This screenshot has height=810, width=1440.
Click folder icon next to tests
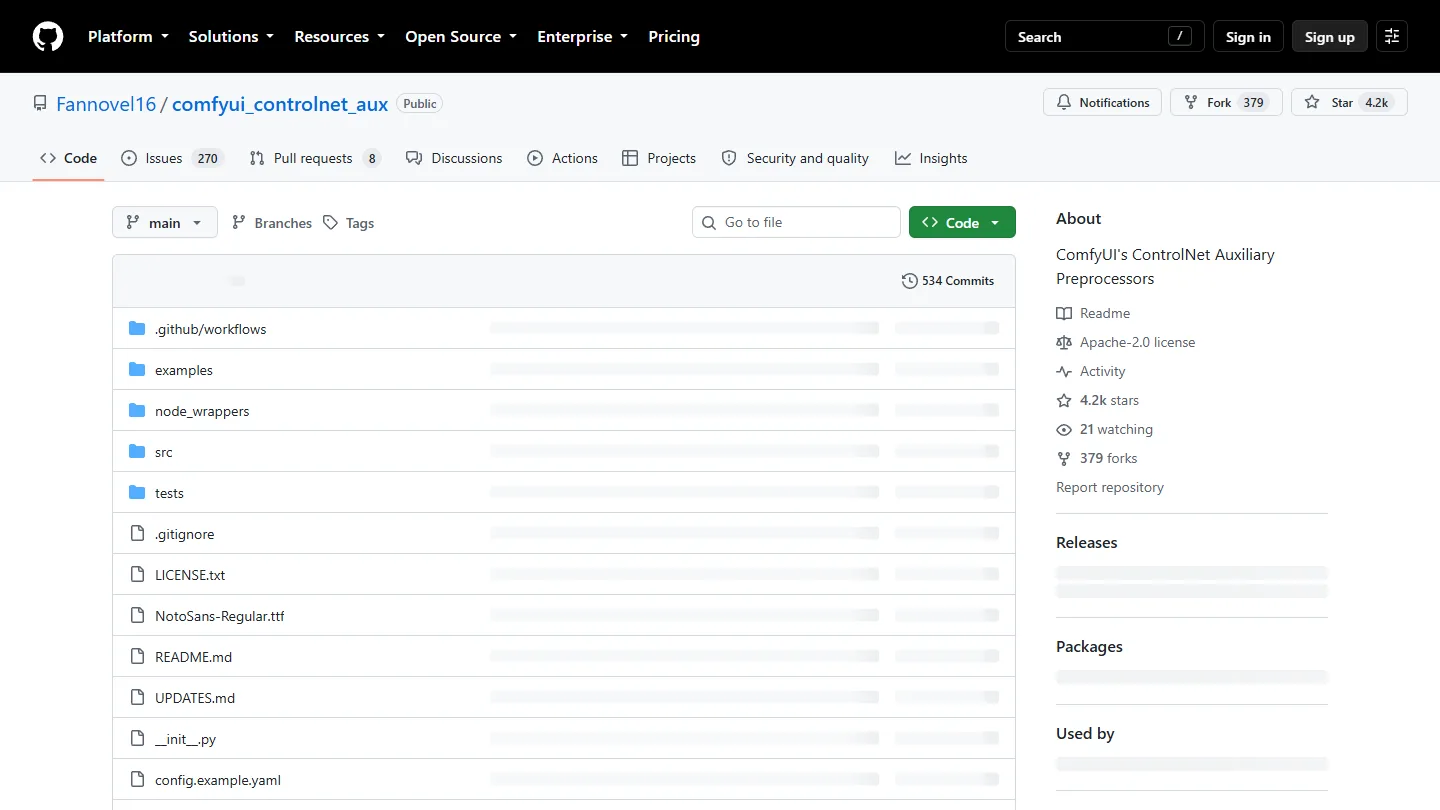[137, 493]
